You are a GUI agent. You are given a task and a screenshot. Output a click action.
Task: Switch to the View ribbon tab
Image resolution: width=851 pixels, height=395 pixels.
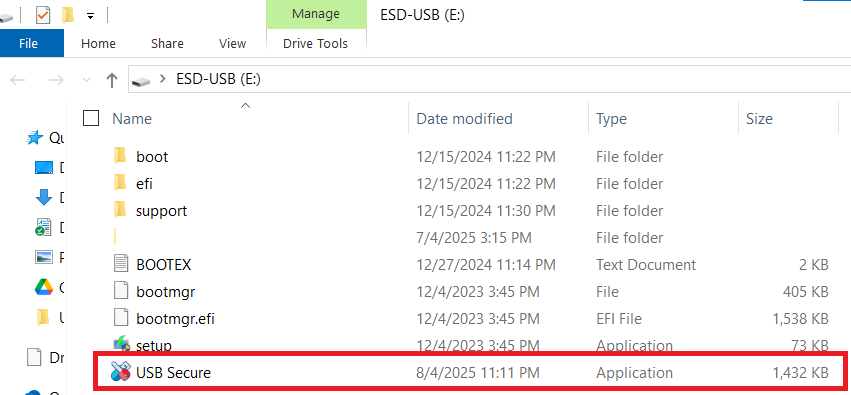pos(232,43)
